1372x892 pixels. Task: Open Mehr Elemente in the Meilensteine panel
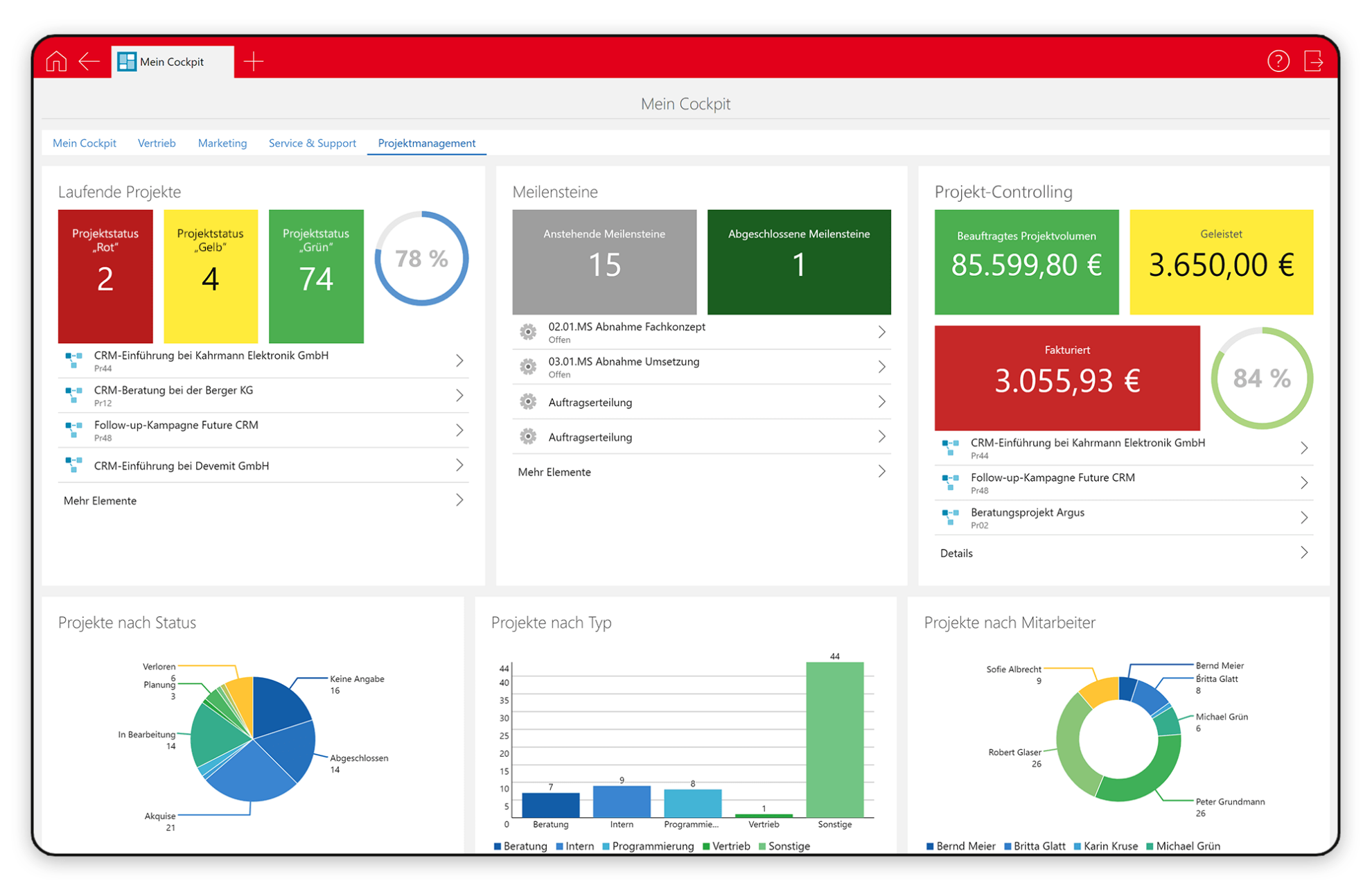point(554,472)
